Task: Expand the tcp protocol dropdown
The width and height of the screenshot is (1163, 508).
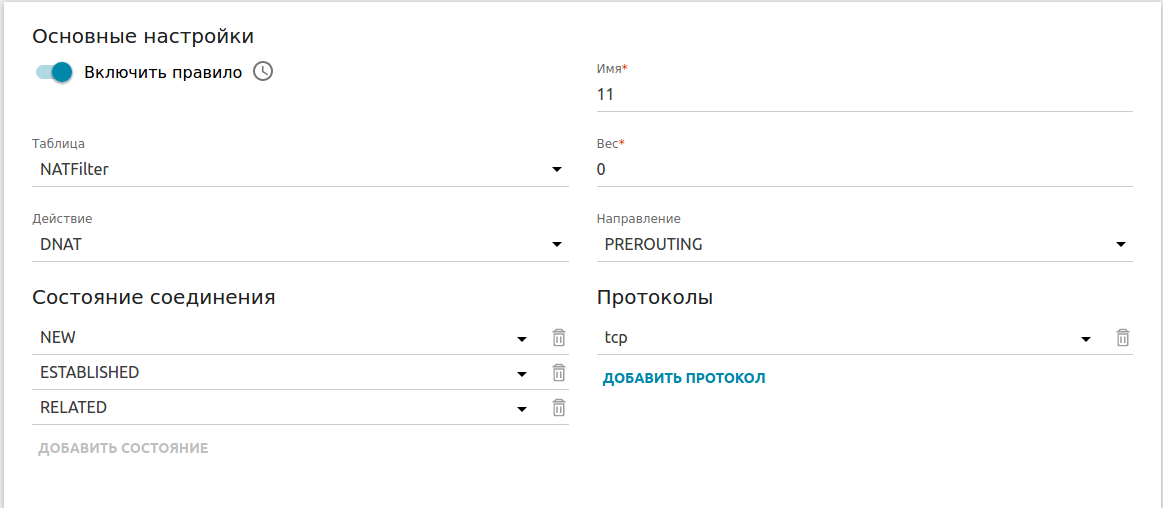Action: coord(847,338)
